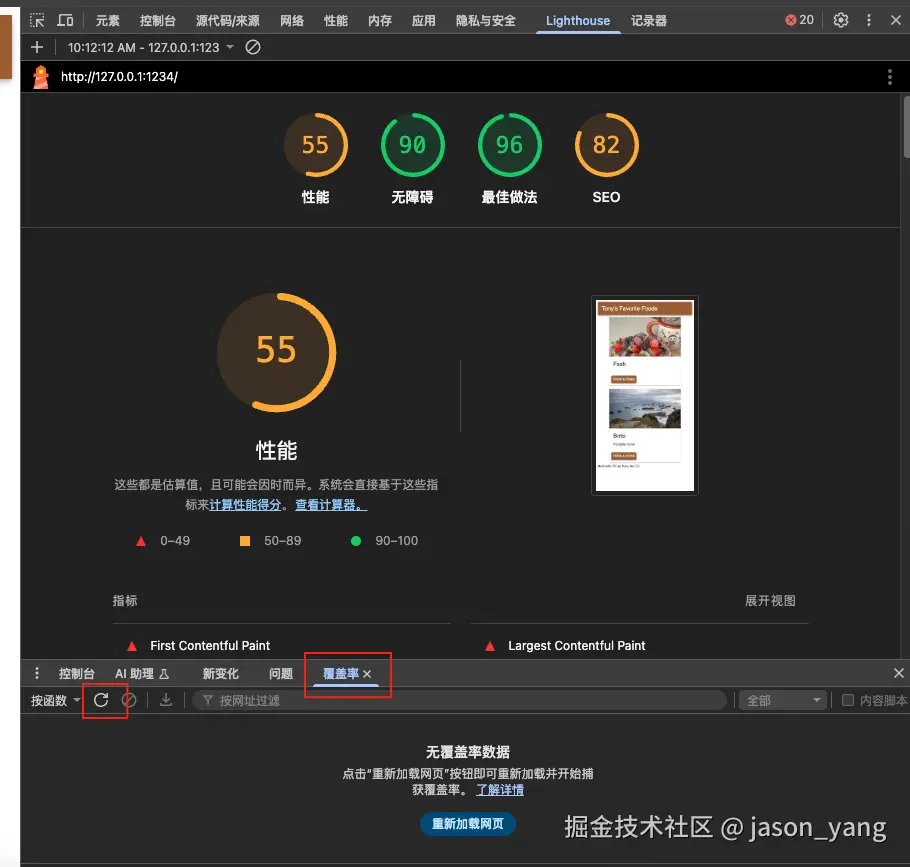The image size is (910, 867).
Task: Open the 网络 tab
Action: [292, 21]
